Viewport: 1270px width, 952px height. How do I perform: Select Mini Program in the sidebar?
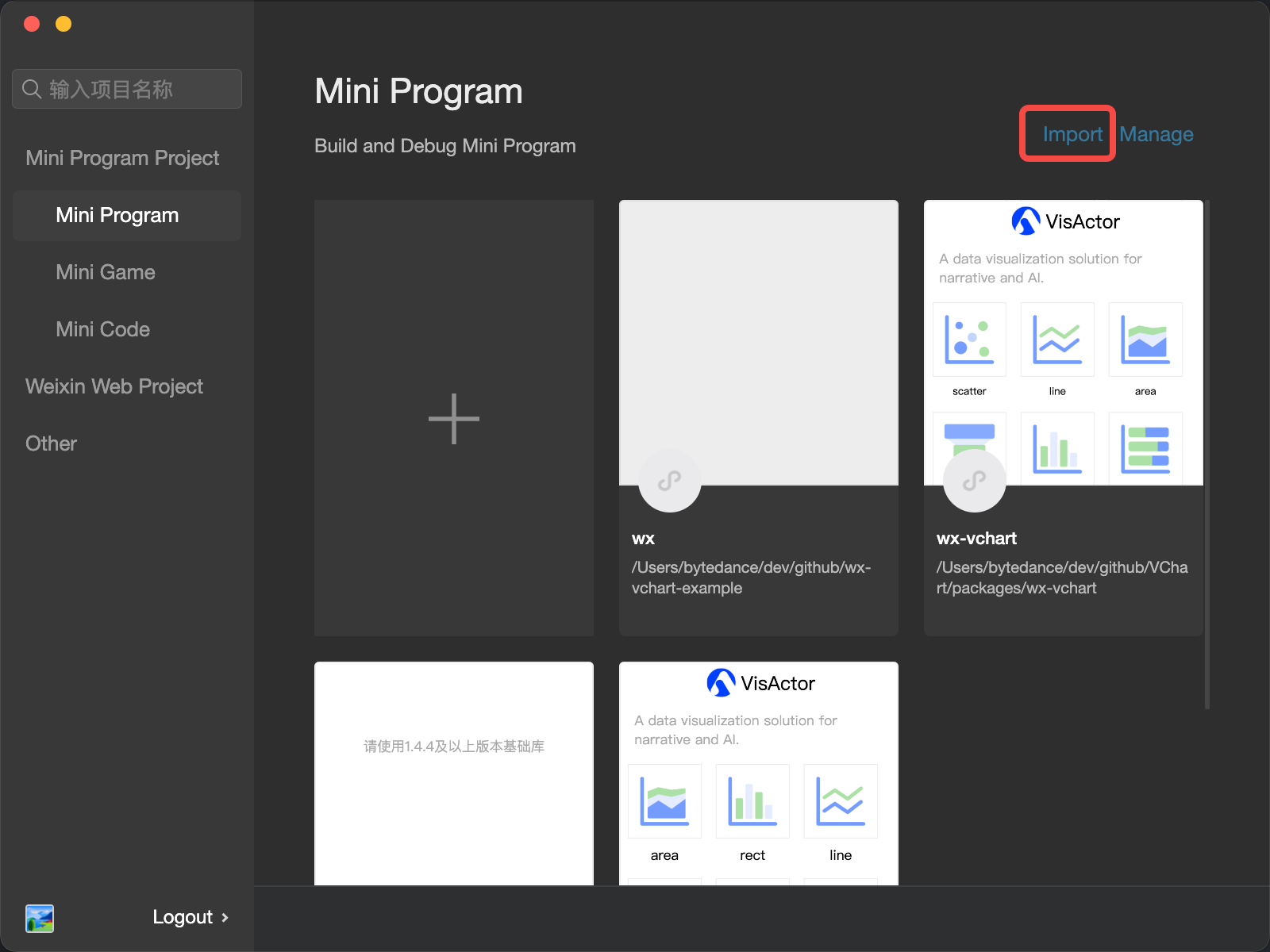point(127,215)
